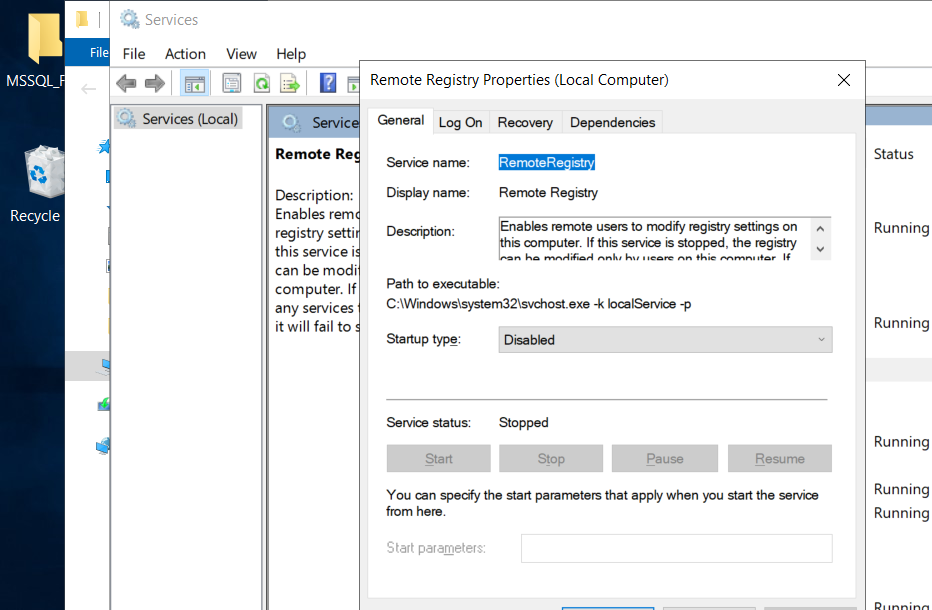This screenshot has width=932, height=610.
Task: Close the Remote Registry Properties dialog
Action: 843,80
